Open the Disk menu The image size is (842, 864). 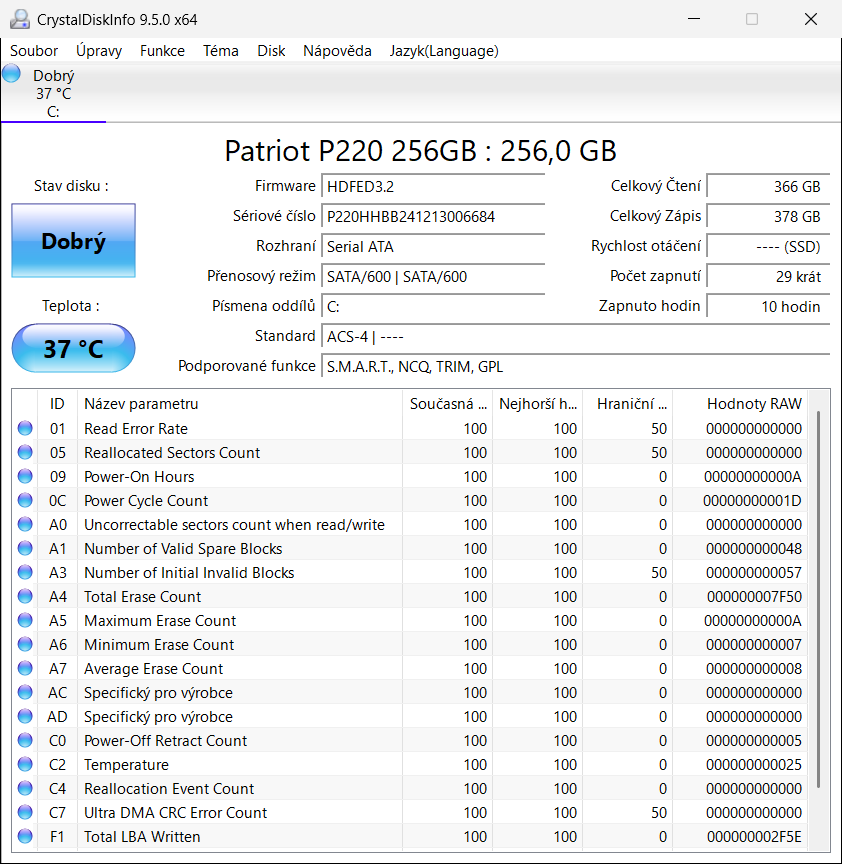point(271,51)
